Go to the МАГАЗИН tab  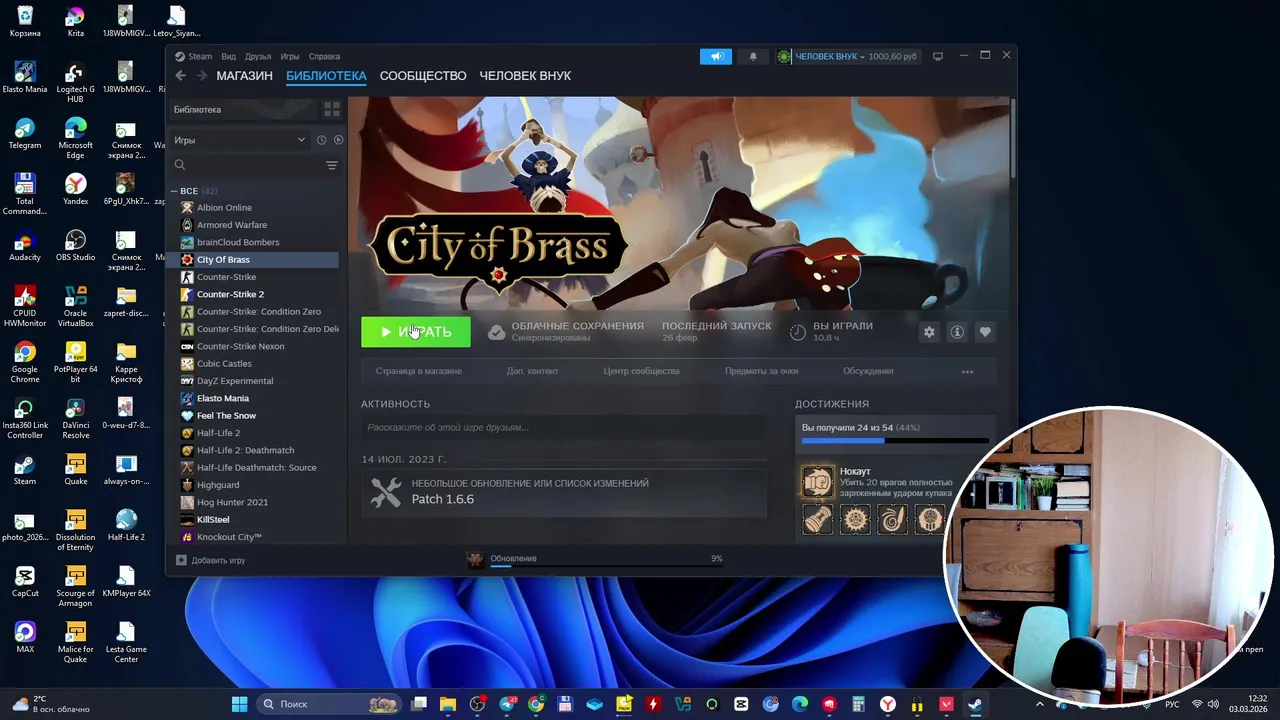[244, 76]
